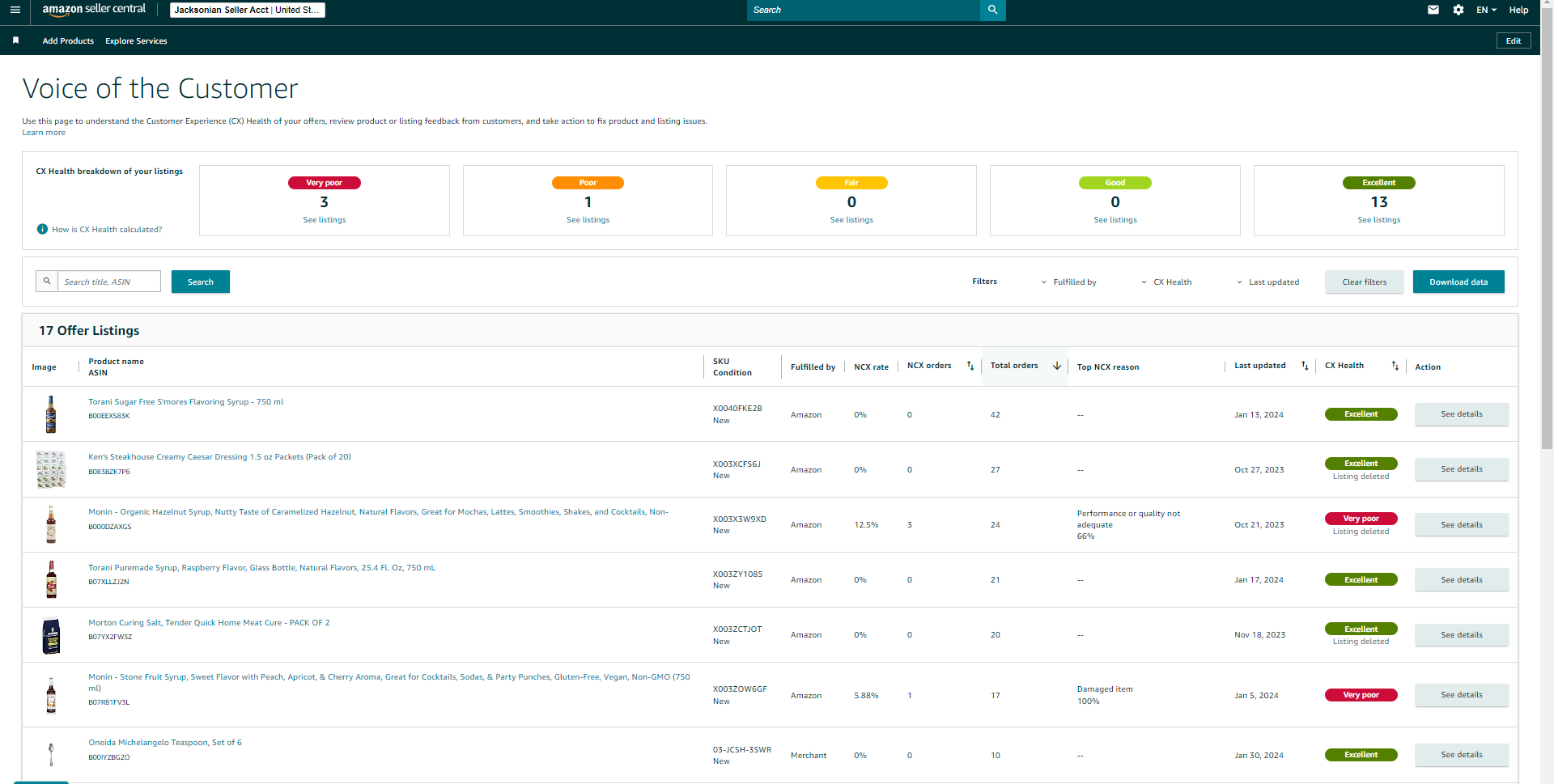Expand the CX Health filter dropdown
Screen dimensions: 1554x784
click(1166, 282)
